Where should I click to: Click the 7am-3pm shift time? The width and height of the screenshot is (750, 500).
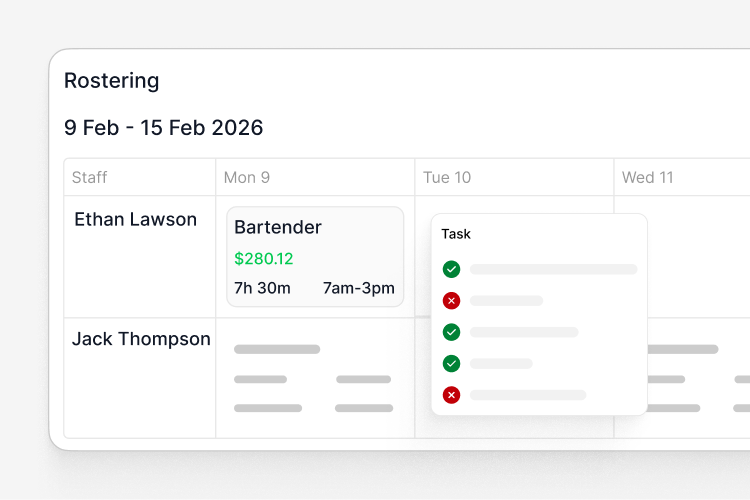coord(359,288)
